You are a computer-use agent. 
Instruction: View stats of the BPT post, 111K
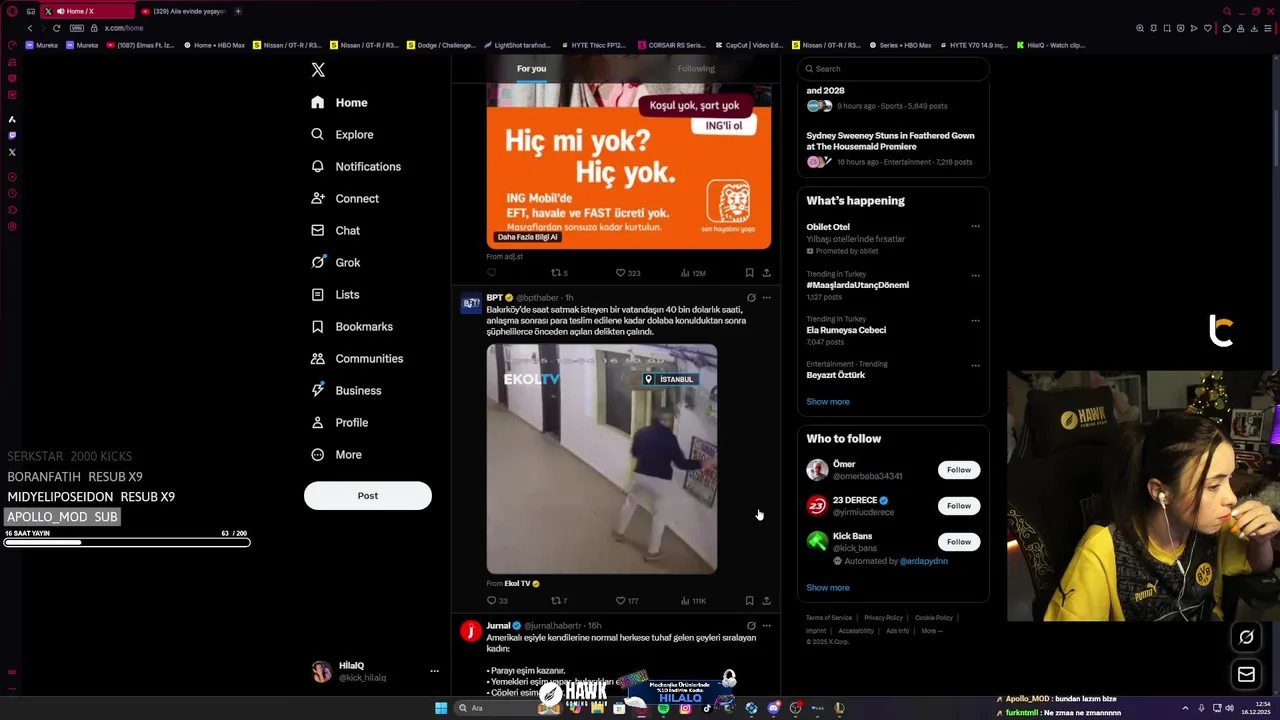tap(692, 601)
